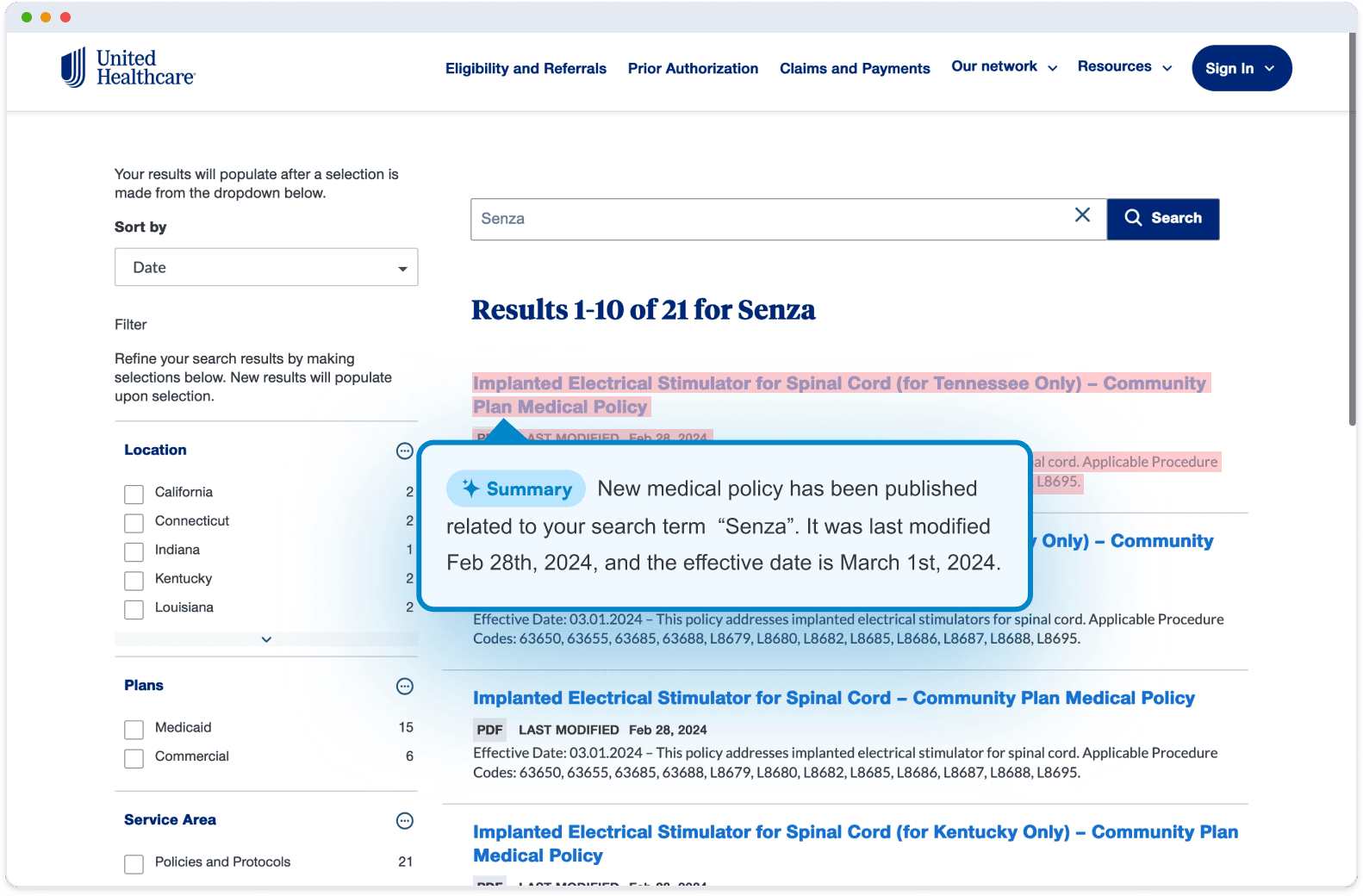Check the Connecticut location filter
Image resolution: width=1363 pixels, height=896 pixels.
tap(134, 523)
